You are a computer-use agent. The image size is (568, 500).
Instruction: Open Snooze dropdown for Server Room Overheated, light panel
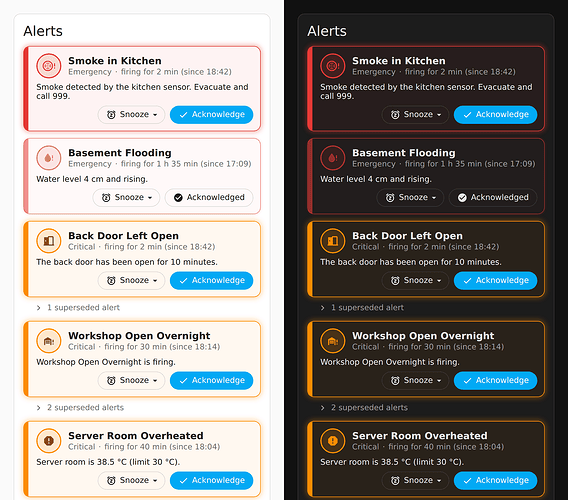(x=131, y=480)
